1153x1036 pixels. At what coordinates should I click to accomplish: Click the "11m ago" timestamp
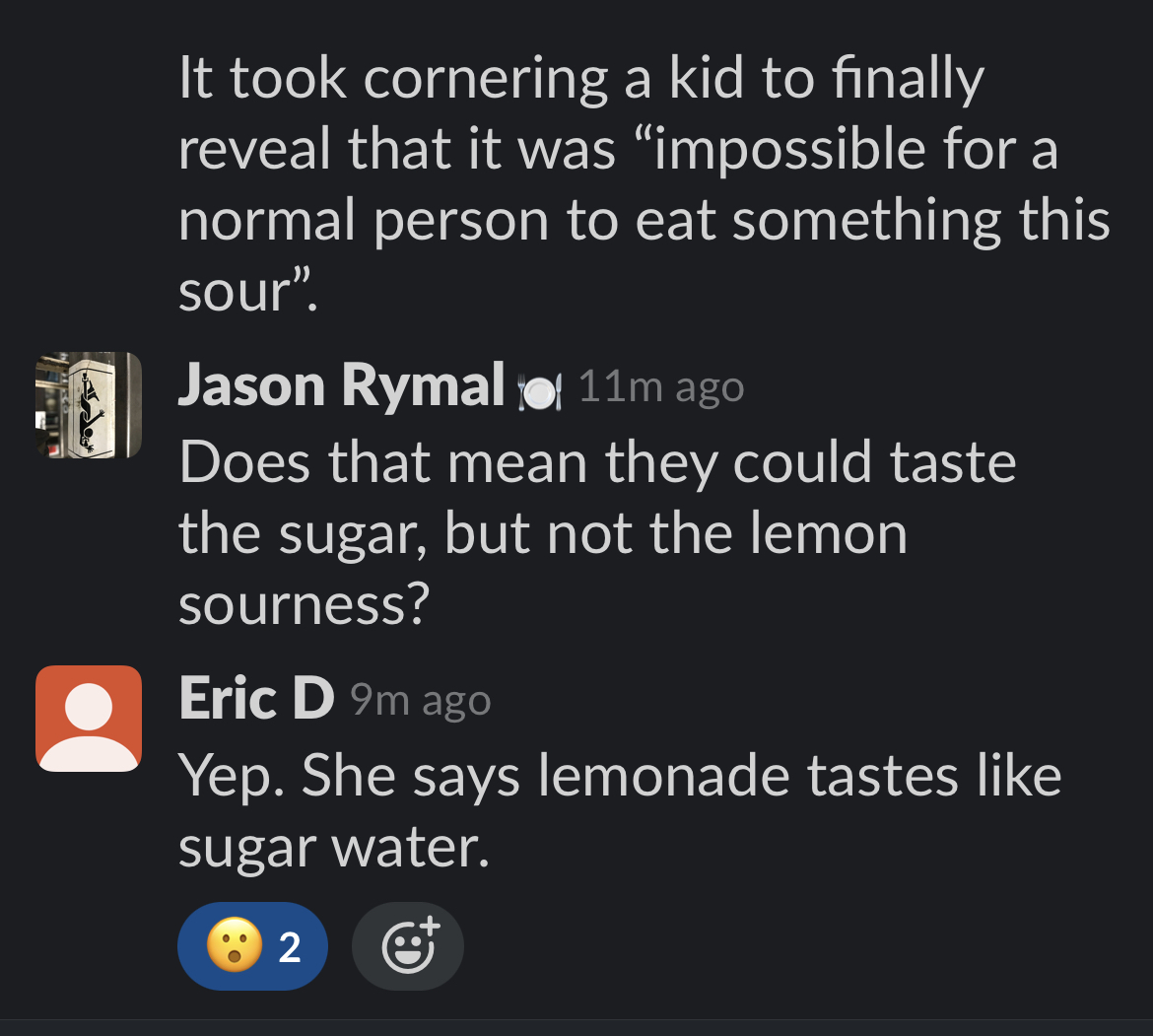click(660, 387)
